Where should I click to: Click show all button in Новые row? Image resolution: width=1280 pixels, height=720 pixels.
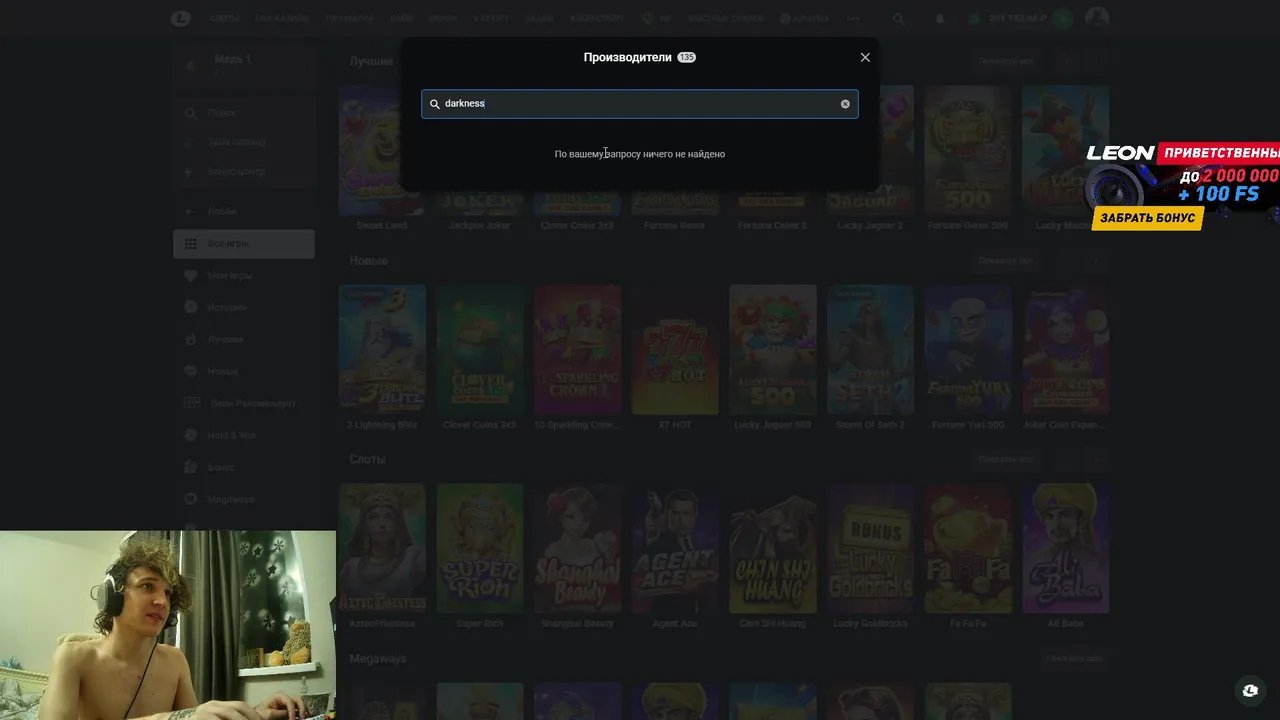click(x=1005, y=260)
